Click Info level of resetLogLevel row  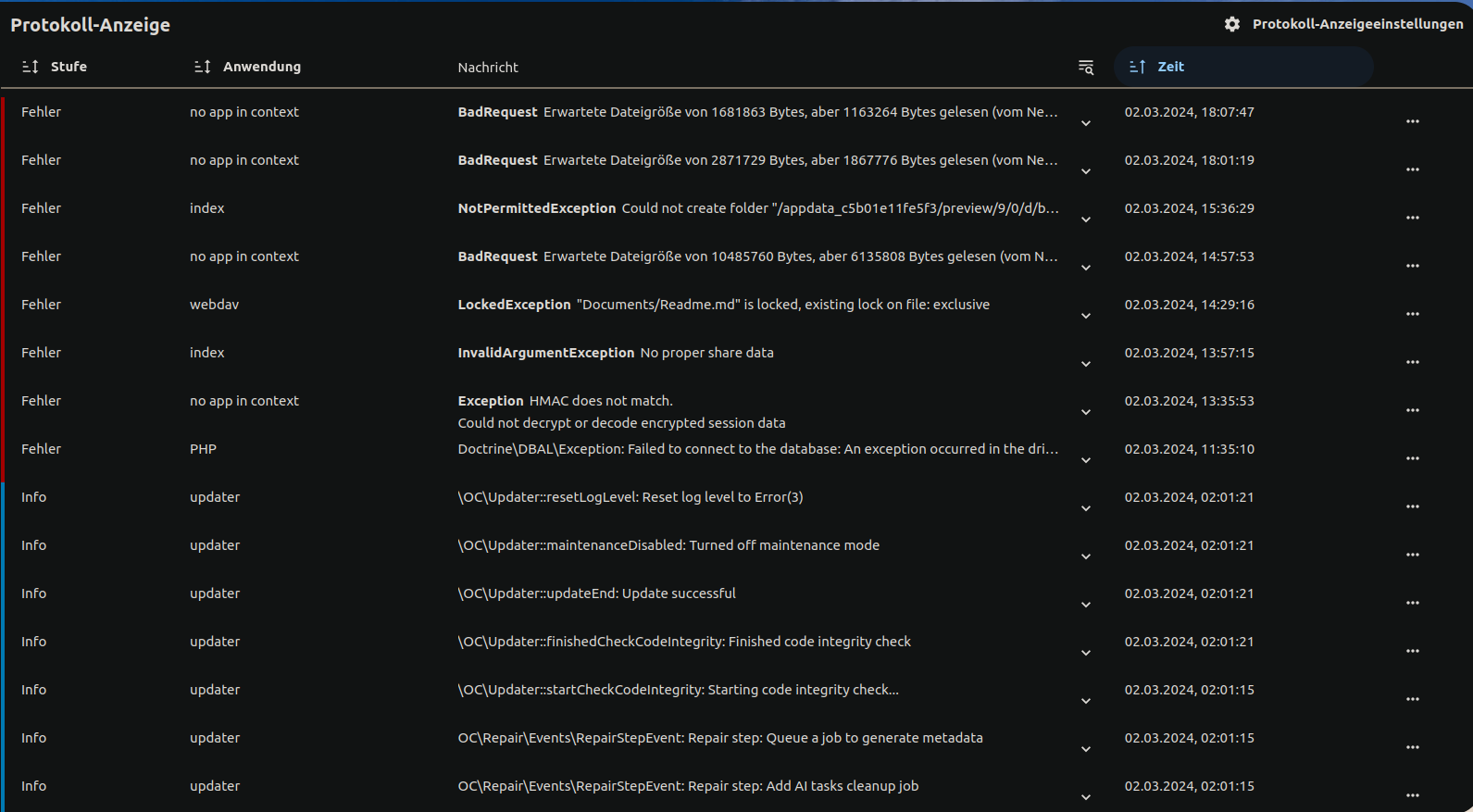[x=33, y=497]
